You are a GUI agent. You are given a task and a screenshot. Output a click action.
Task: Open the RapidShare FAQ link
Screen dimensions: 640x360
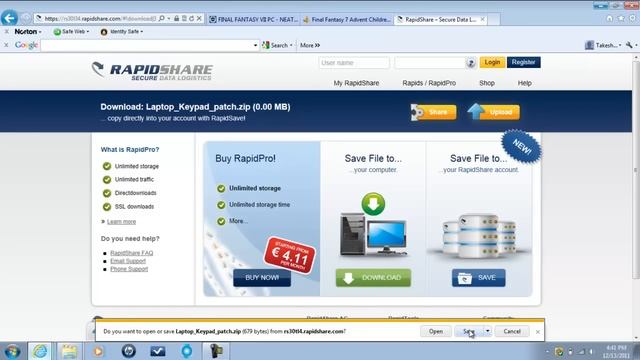pos(131,253)
